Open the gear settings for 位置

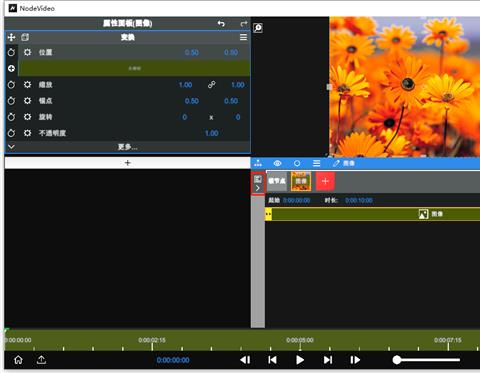coord(27,52)
